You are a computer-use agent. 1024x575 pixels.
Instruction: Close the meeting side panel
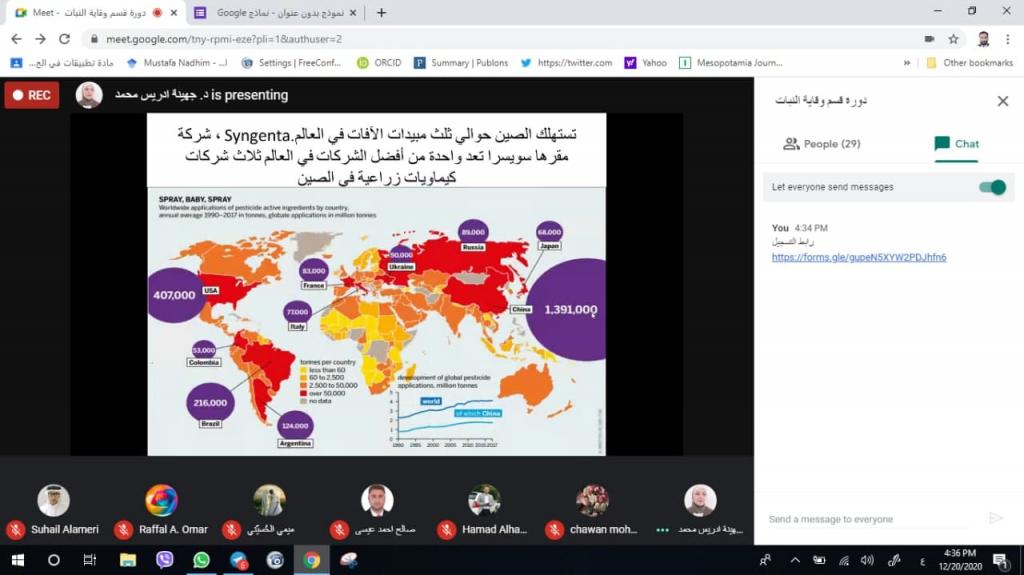pos(1002,101)
